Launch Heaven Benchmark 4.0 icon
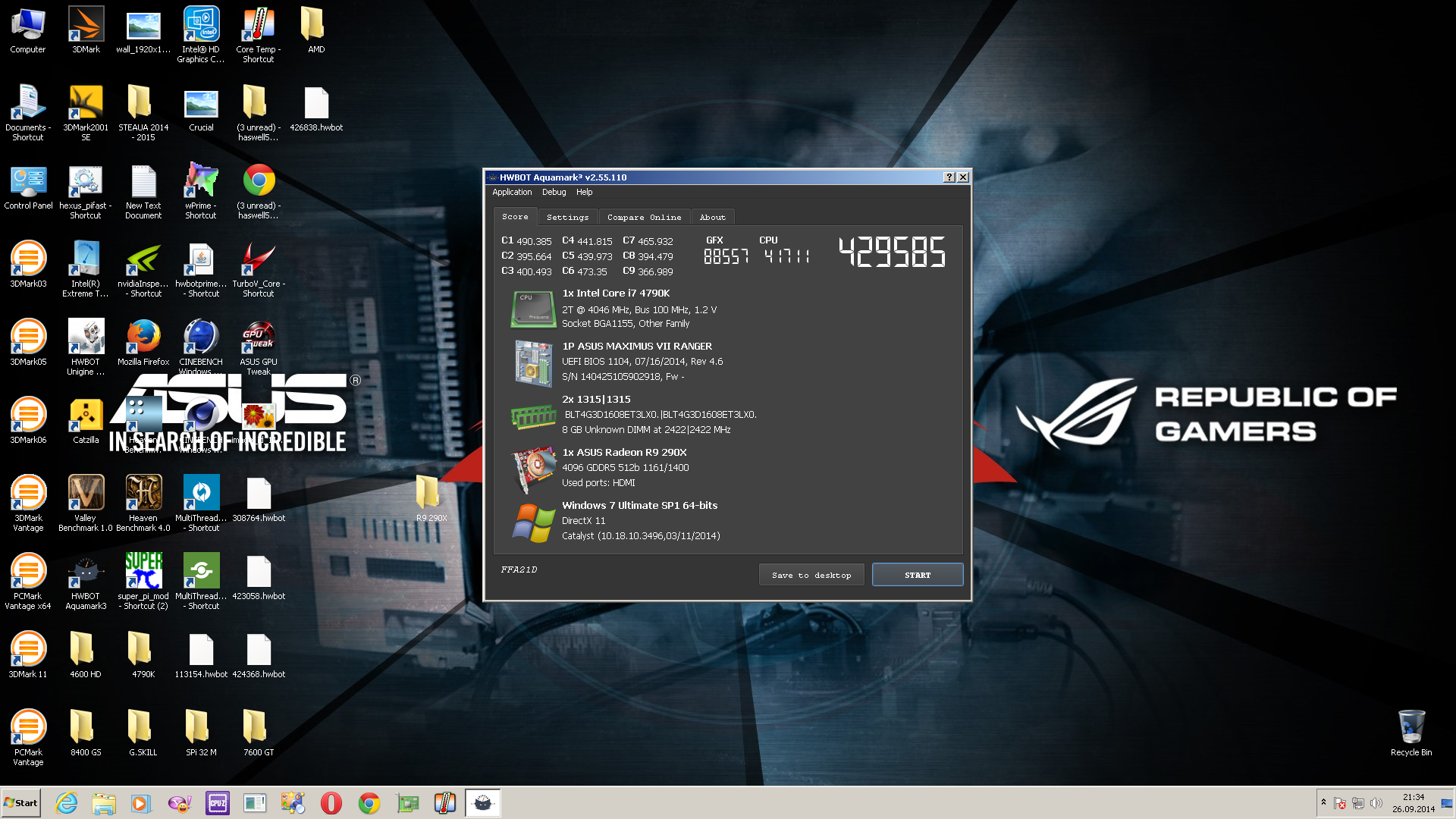1456x819 pixels. 143,504
